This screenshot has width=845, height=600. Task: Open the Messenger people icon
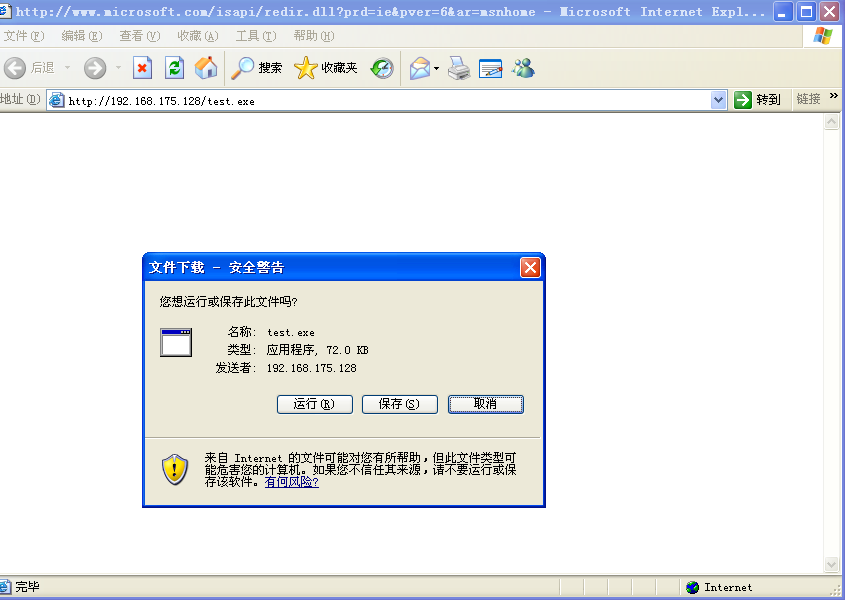coord(523,68)
